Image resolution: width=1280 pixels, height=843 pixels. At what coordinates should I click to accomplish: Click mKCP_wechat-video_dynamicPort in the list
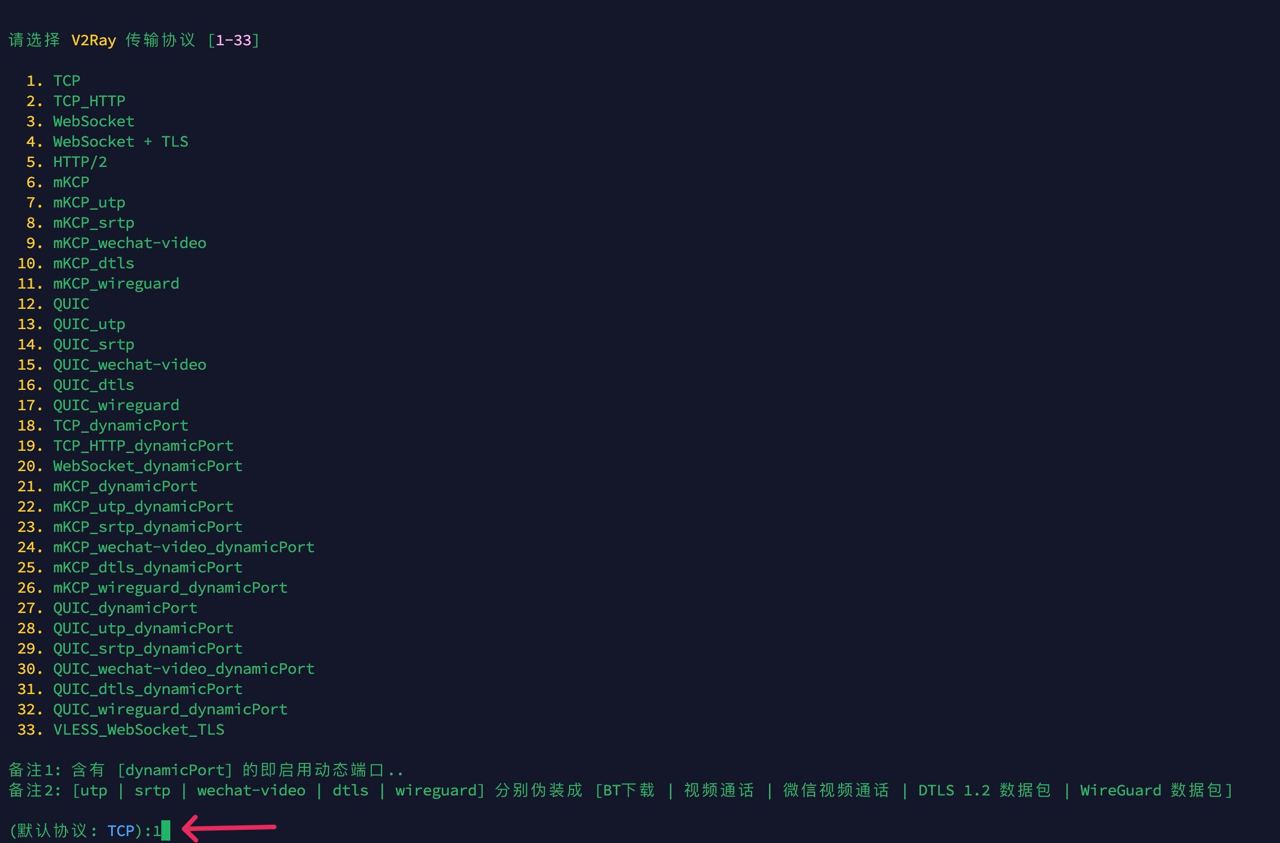[x=183, y=547]
